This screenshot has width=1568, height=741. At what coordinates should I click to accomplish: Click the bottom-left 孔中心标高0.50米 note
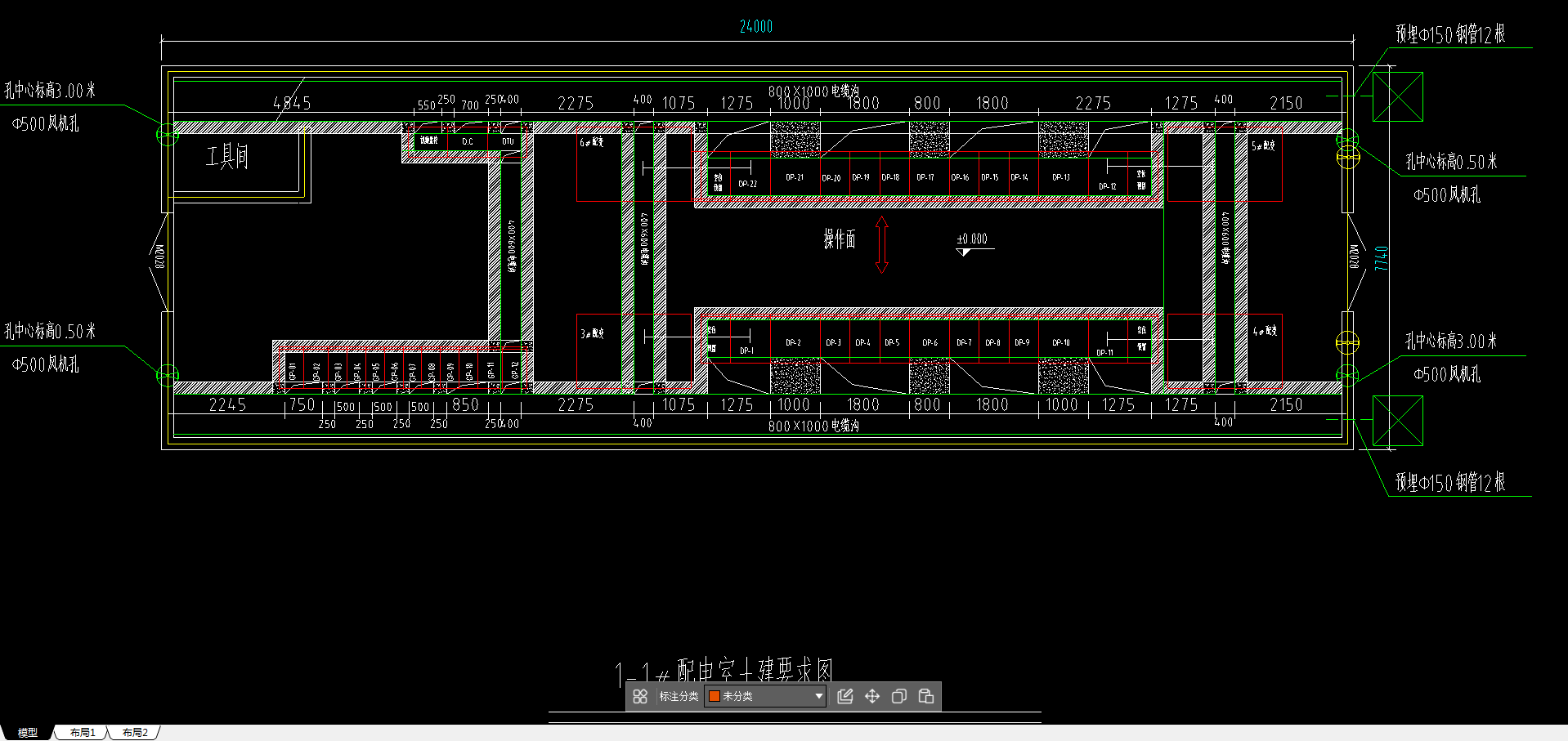point(50,331)
